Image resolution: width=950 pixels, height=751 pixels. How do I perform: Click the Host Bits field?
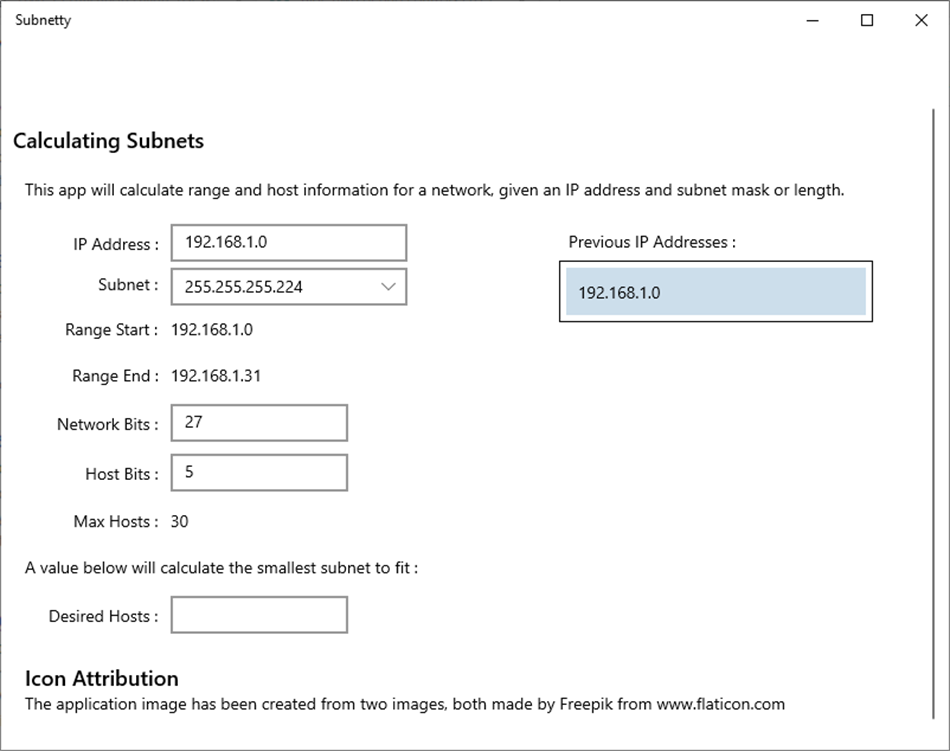259,472
